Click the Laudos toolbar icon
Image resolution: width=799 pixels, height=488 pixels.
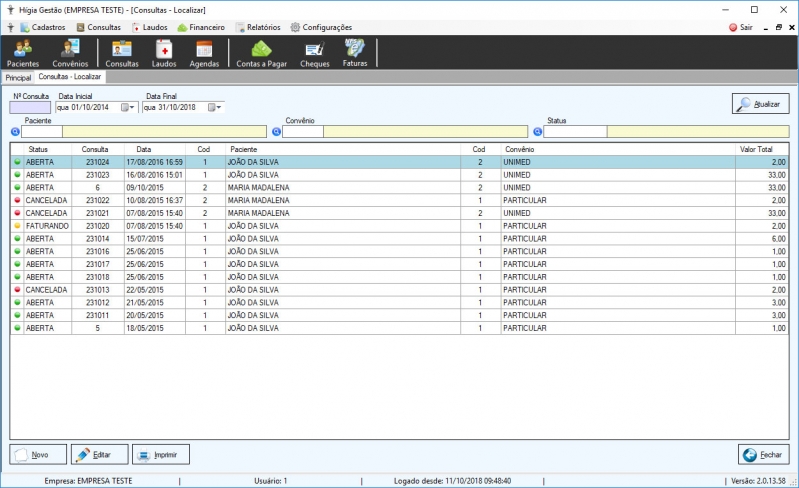click(164, 53)
